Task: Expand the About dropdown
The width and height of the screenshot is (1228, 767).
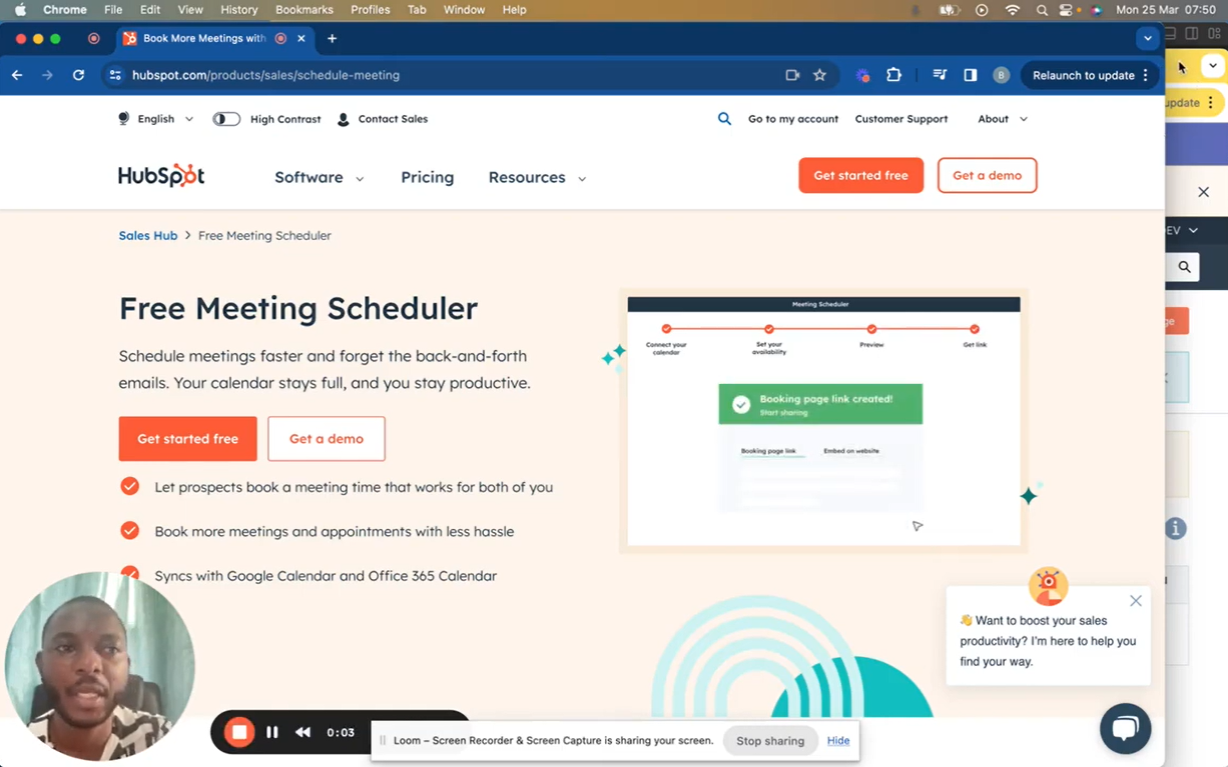Action: point(1002,119)
